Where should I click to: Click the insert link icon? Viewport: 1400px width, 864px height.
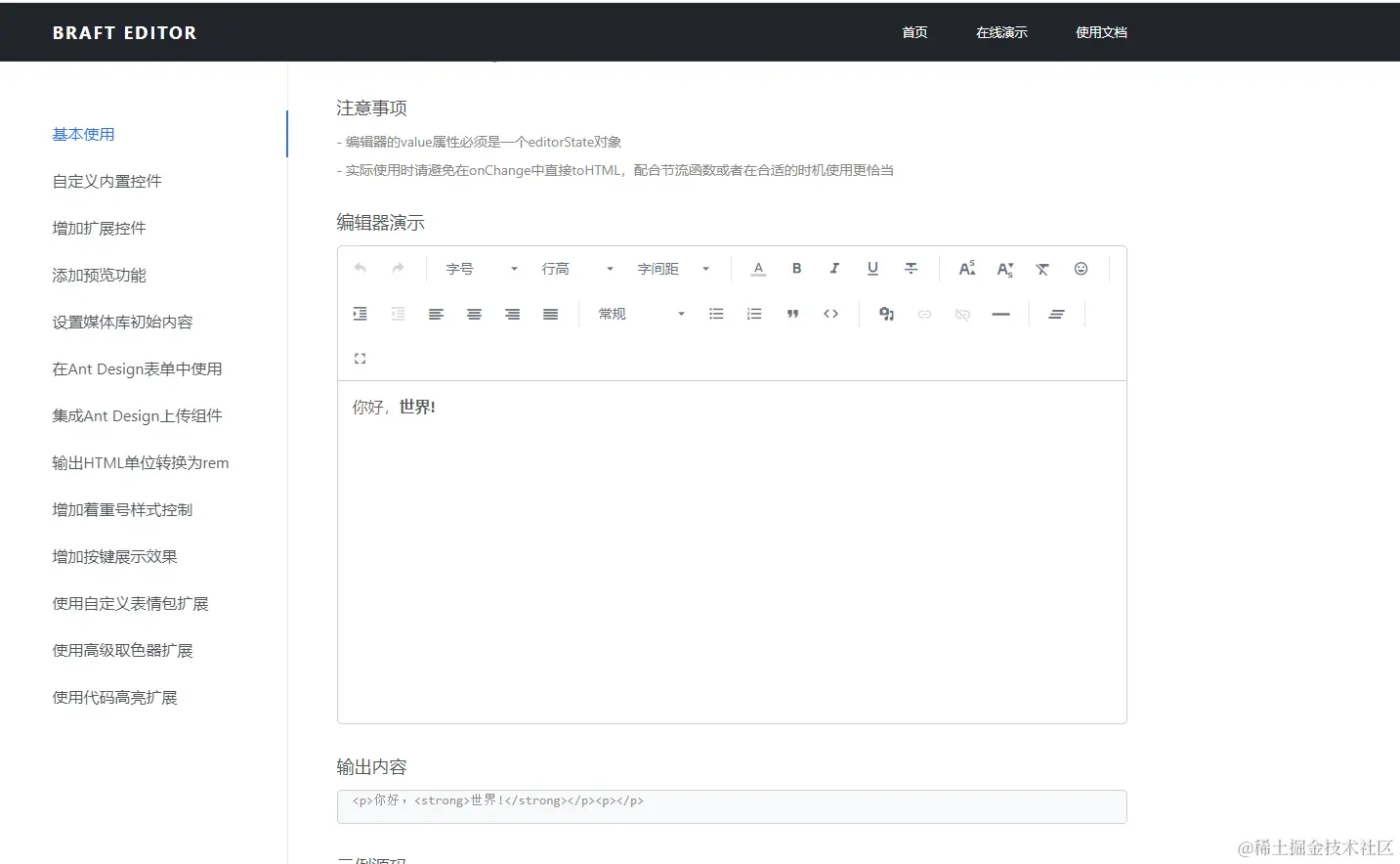point(924,314)
